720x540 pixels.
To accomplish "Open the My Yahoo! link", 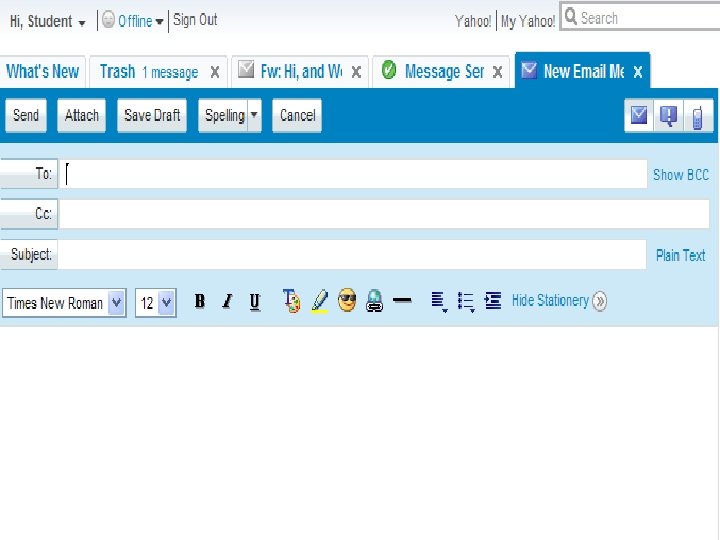I will (x=528, y=21).
